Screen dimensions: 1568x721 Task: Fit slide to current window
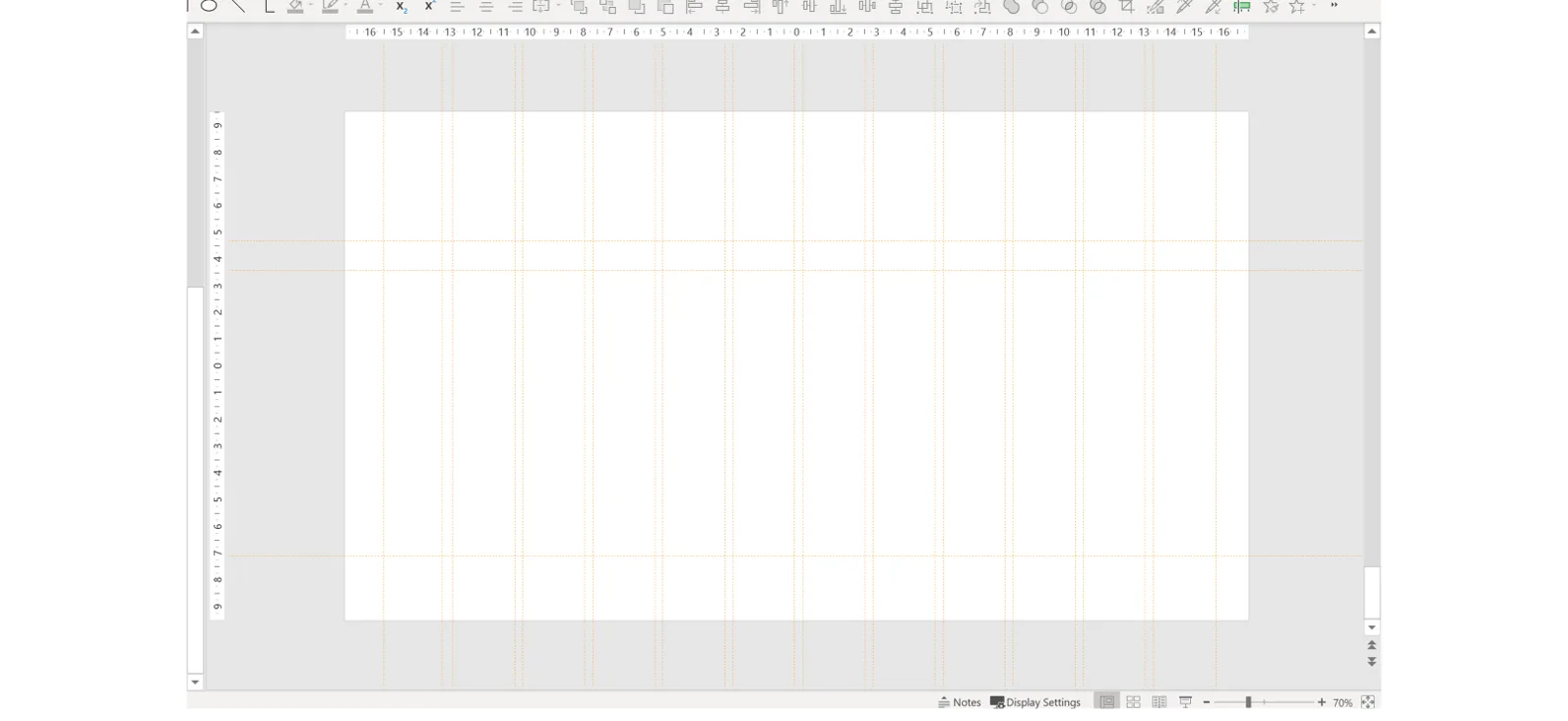(1368, 702)
